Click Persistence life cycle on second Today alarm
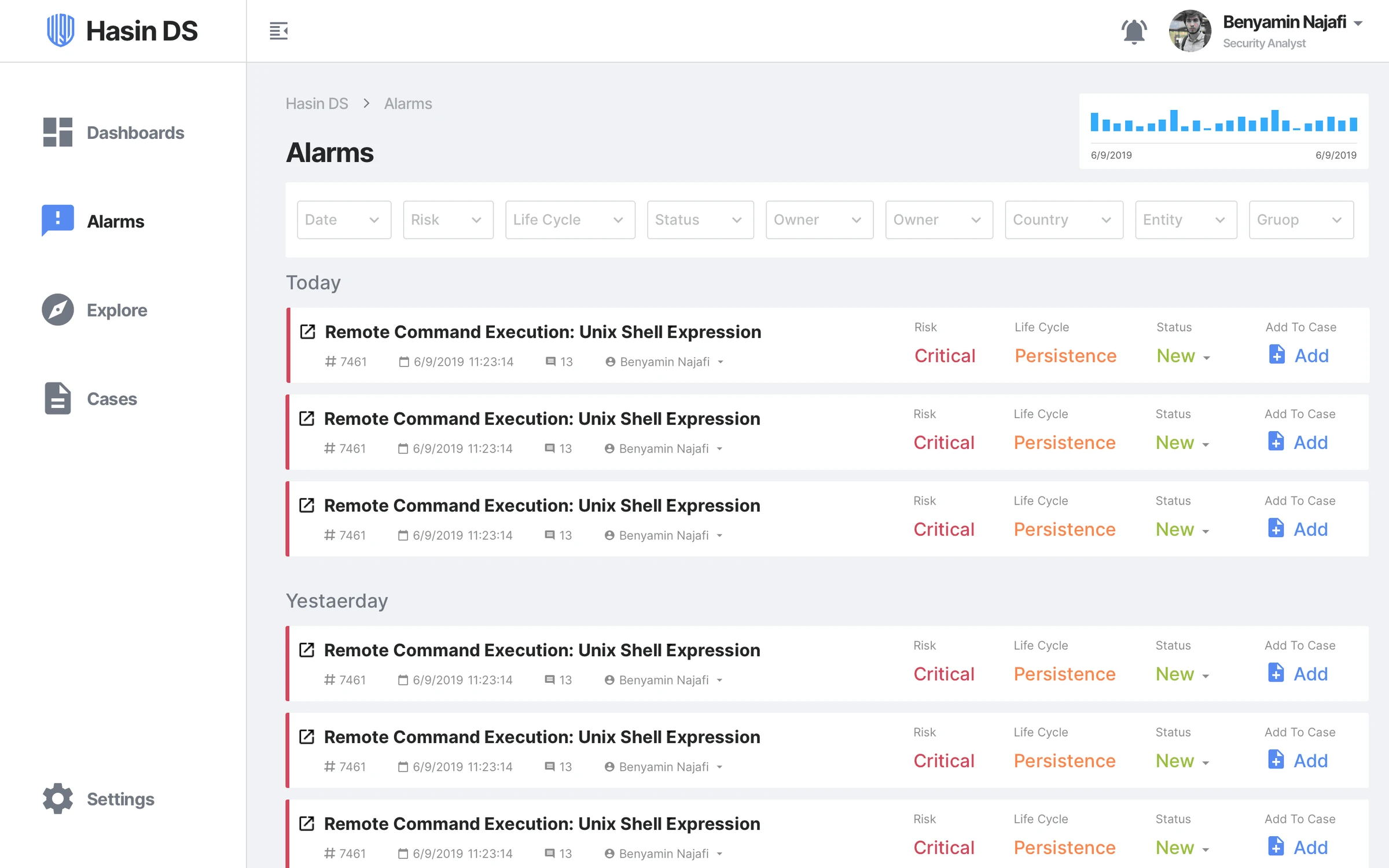 (x=1064, y=443)
